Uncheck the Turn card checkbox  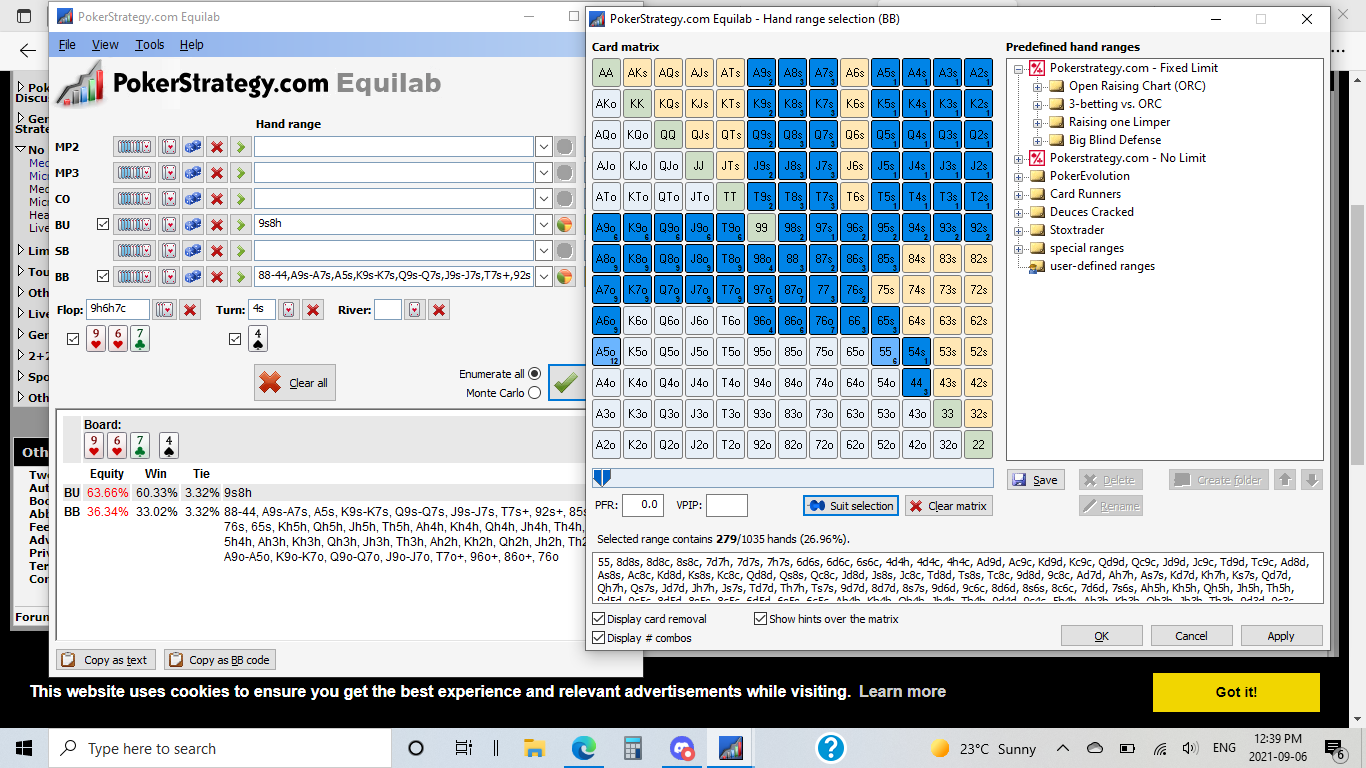click(235, 339)
